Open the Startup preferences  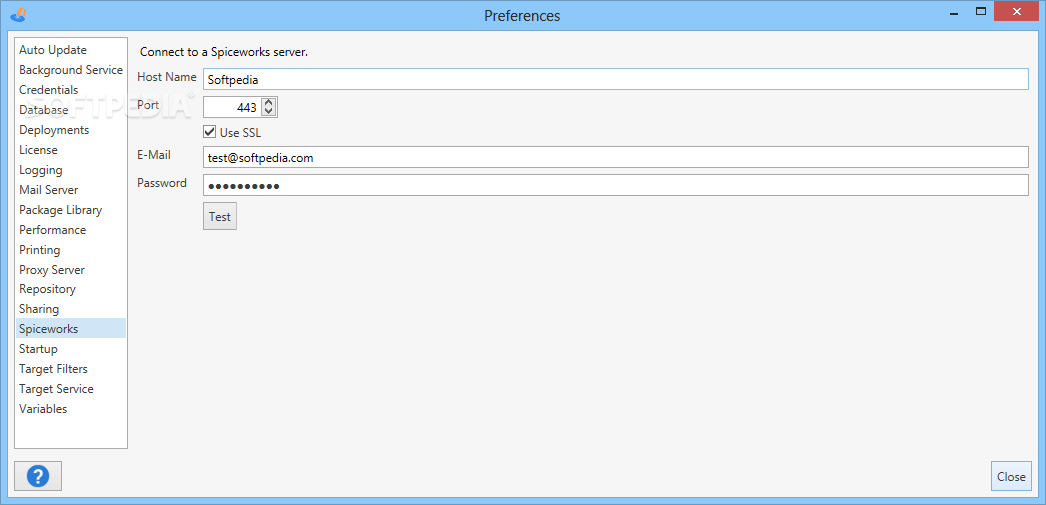pos(71,349)
